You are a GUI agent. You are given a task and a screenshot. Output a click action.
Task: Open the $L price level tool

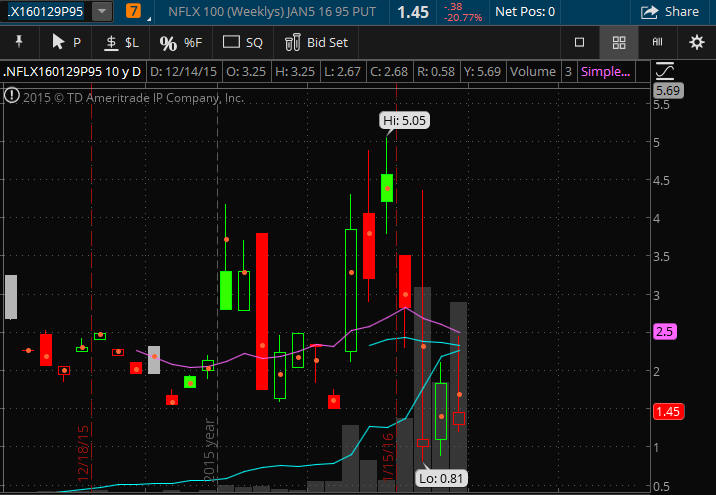point(121,42)
